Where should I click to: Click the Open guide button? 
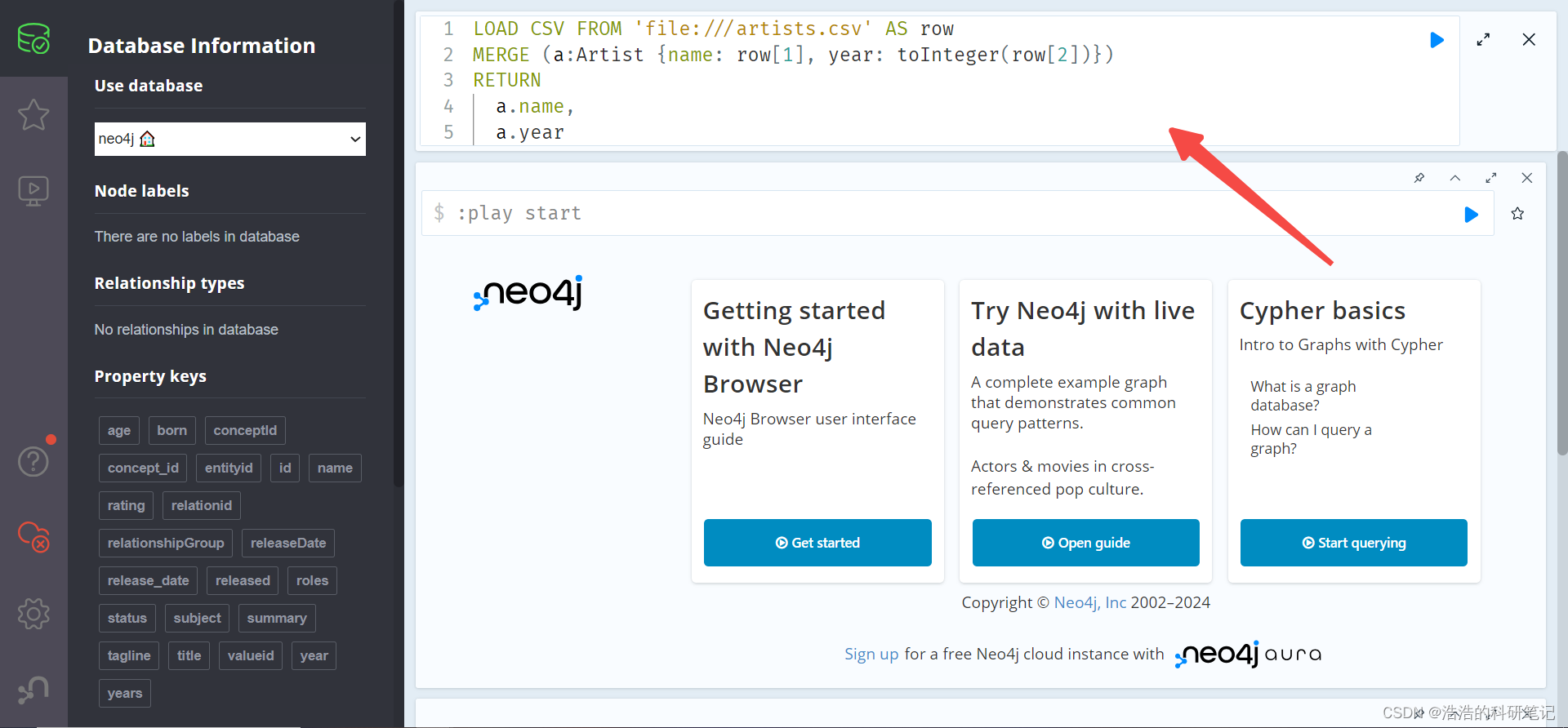1086,543
